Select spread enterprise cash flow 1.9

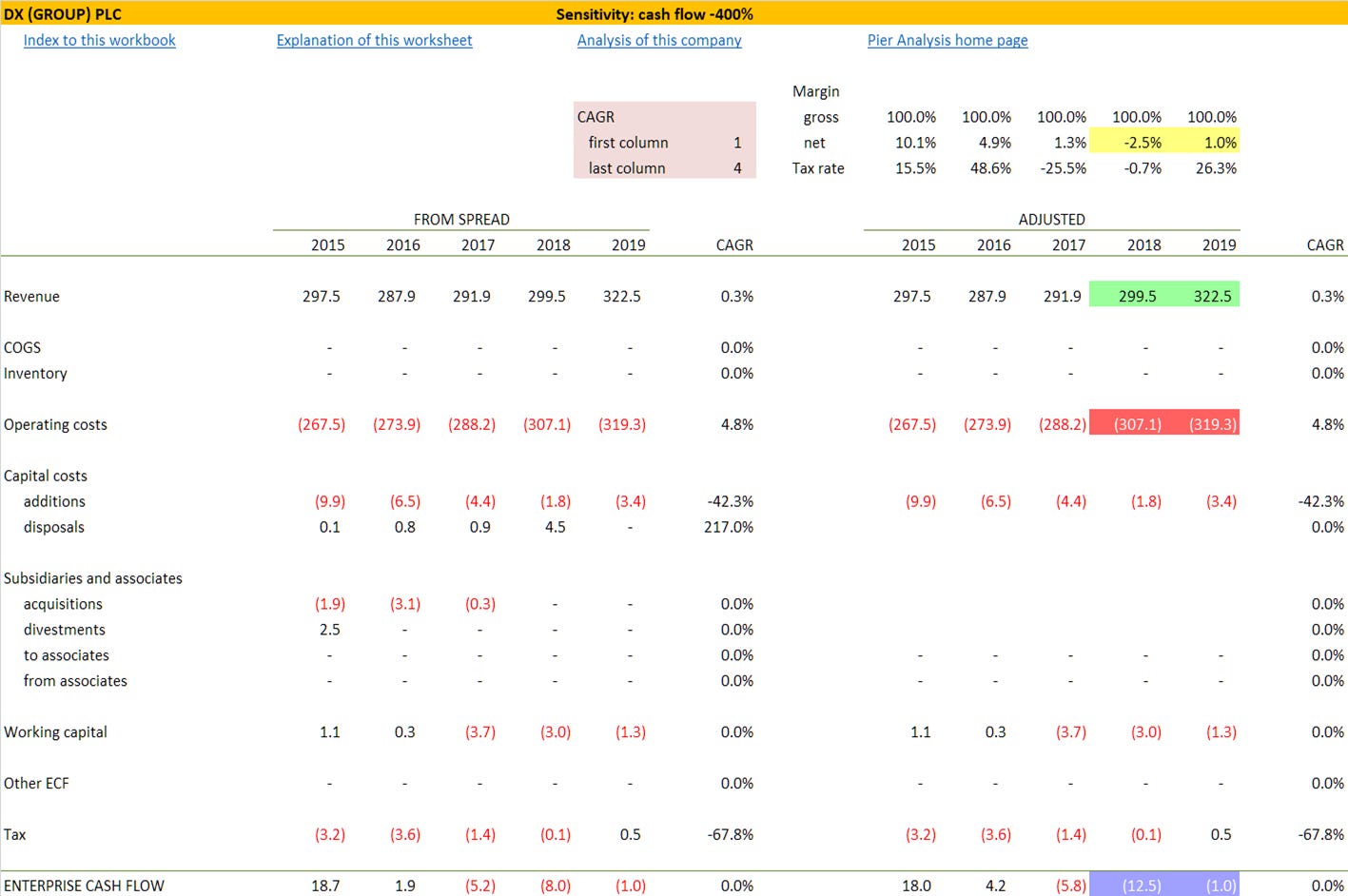click(x=405, y=886)
